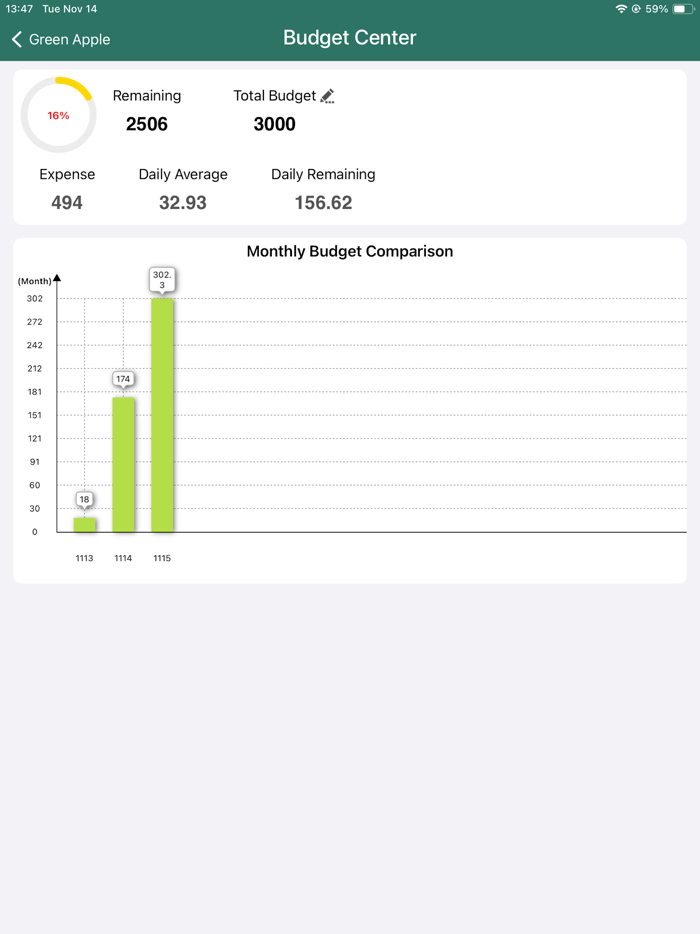Tap the Expense value 494

pos(67,202)
